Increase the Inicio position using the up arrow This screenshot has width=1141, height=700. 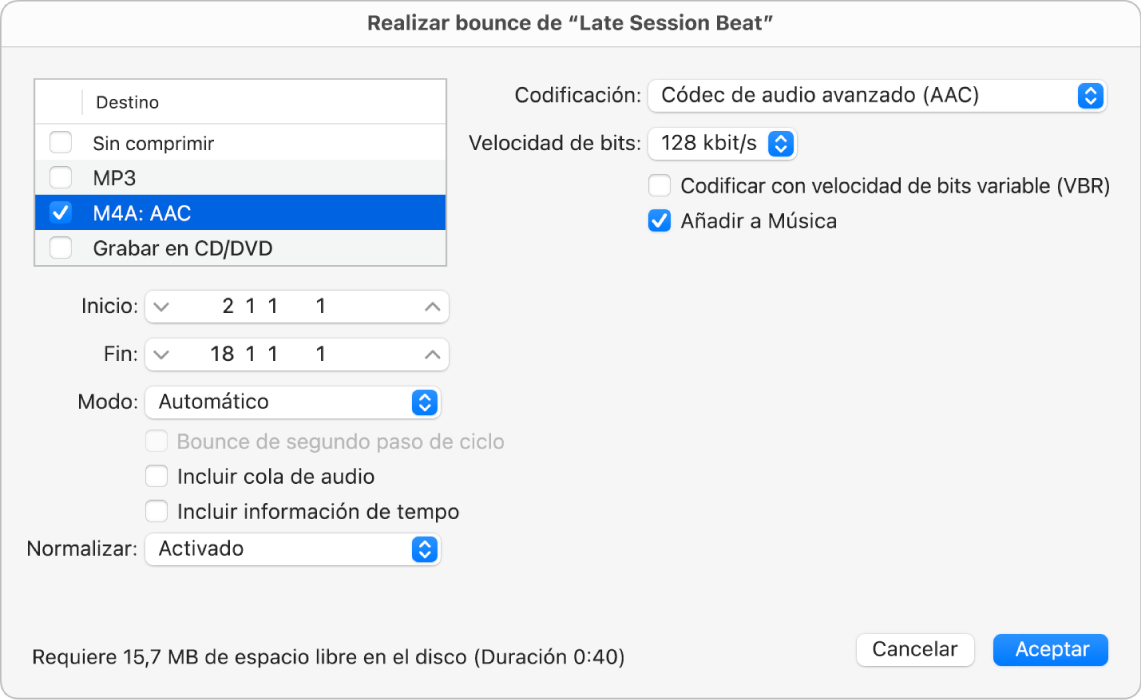[430, 306]
